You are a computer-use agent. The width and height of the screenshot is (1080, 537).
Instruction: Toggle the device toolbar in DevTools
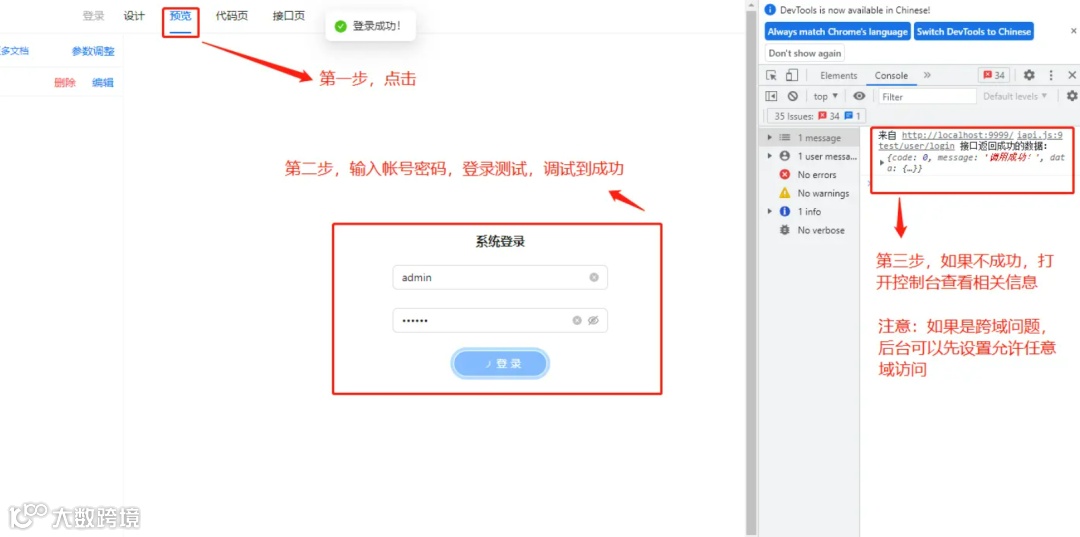click(x=791, y=76)
